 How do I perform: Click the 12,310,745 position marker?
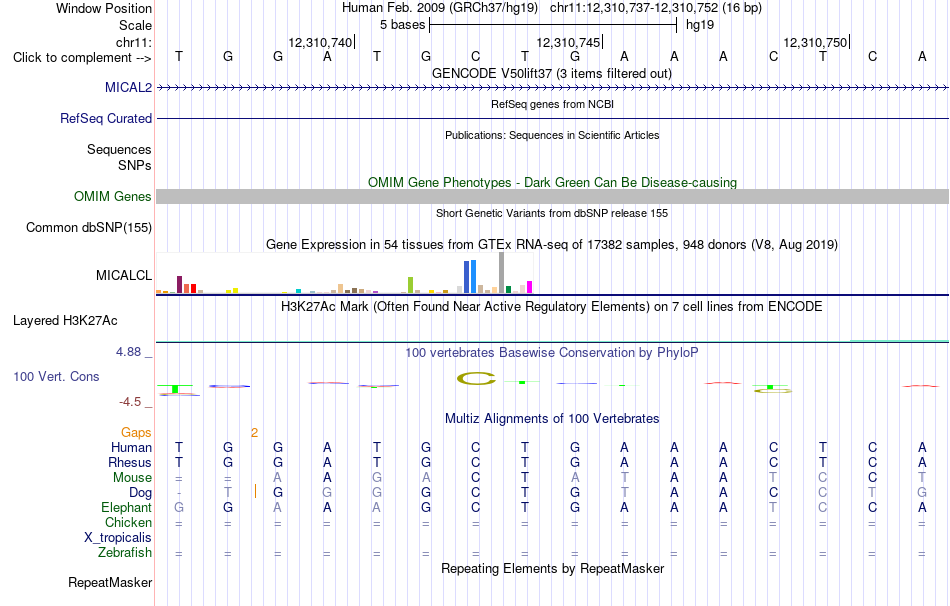[x=568, y=42]
